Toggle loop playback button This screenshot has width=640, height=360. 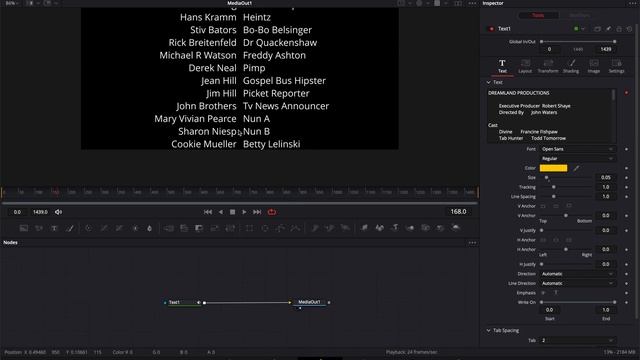pos(272,212)
